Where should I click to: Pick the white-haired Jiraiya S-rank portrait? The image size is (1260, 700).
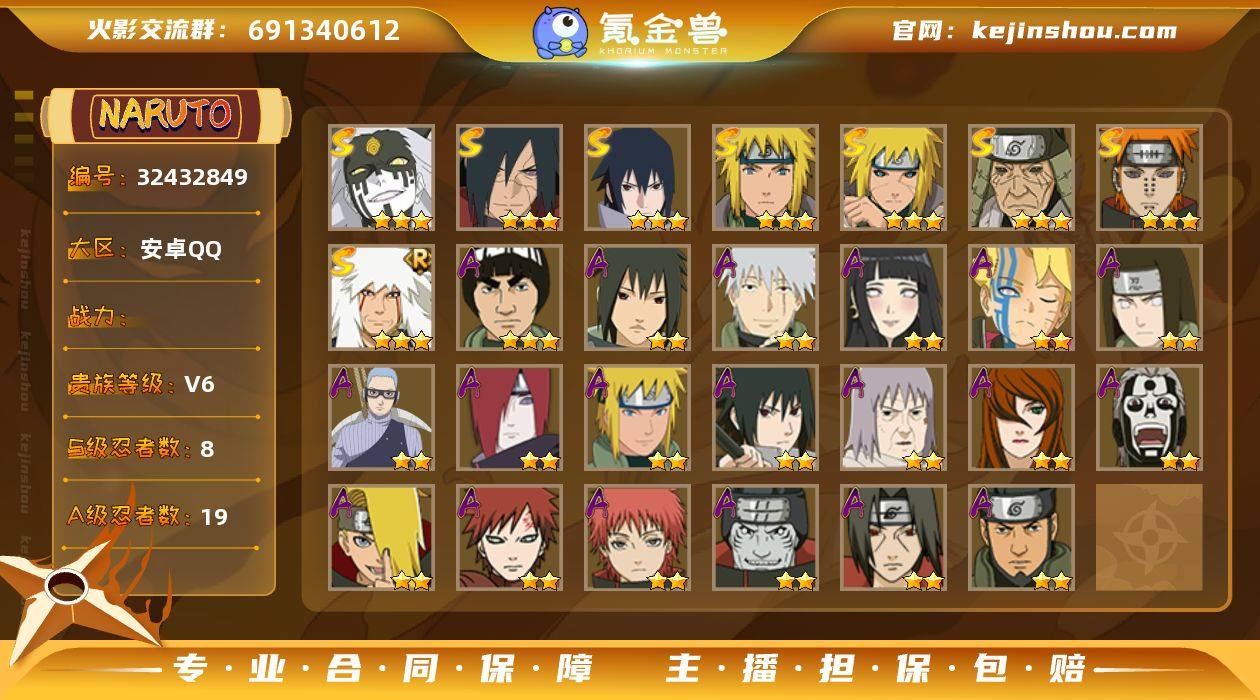click(x=382, y=298)
